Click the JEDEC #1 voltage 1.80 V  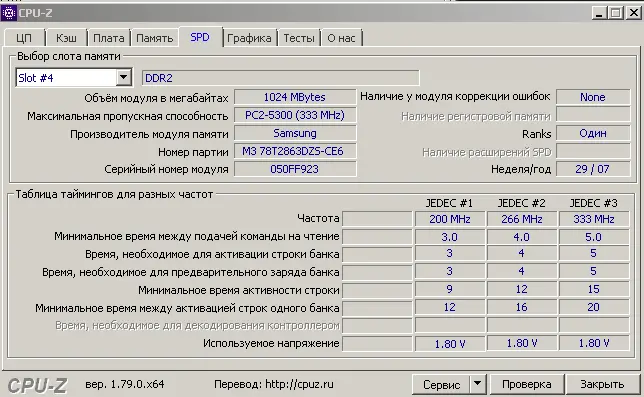[x=450, y=344]
